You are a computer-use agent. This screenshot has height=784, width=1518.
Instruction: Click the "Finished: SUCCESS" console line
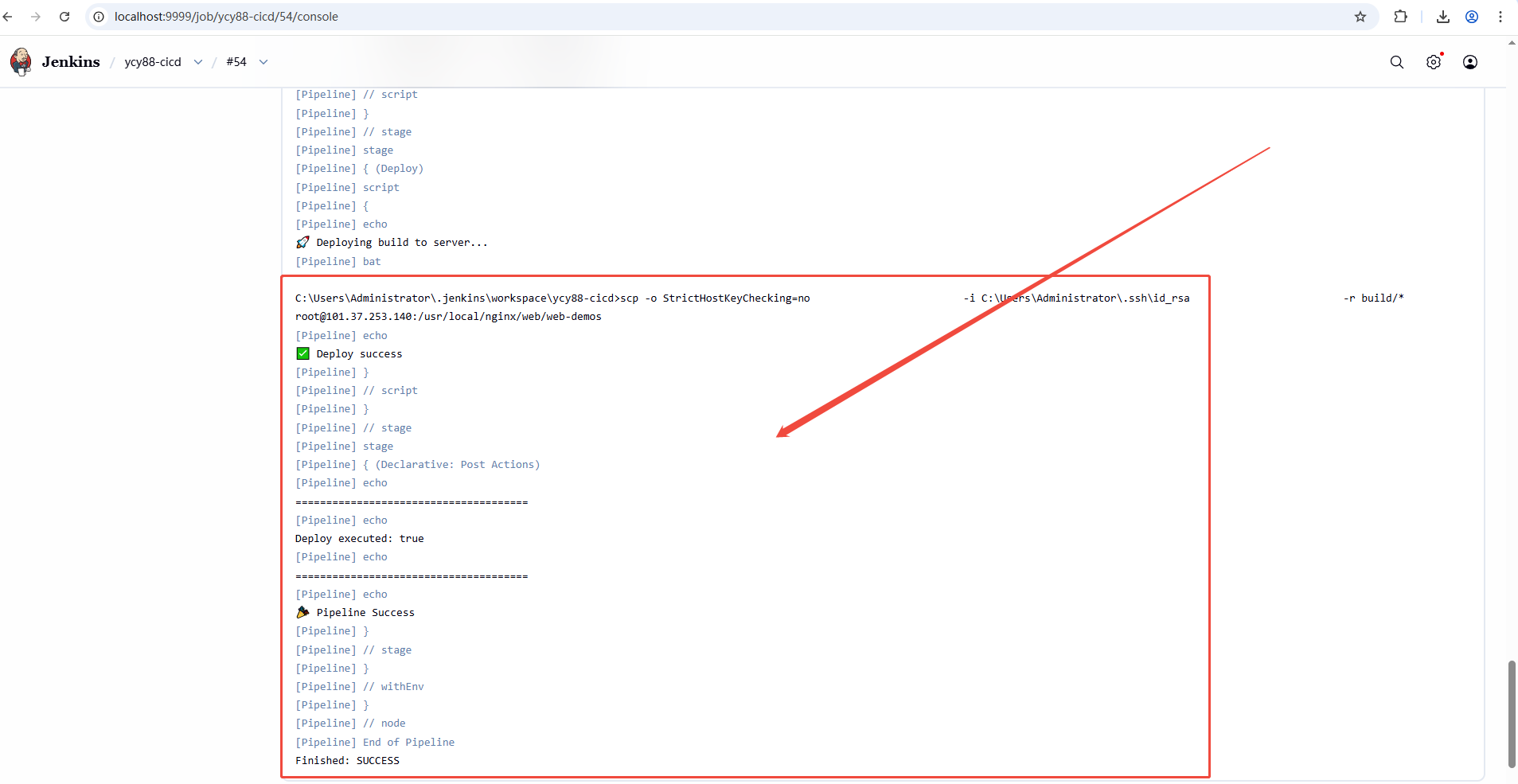[x=348, y=760]
